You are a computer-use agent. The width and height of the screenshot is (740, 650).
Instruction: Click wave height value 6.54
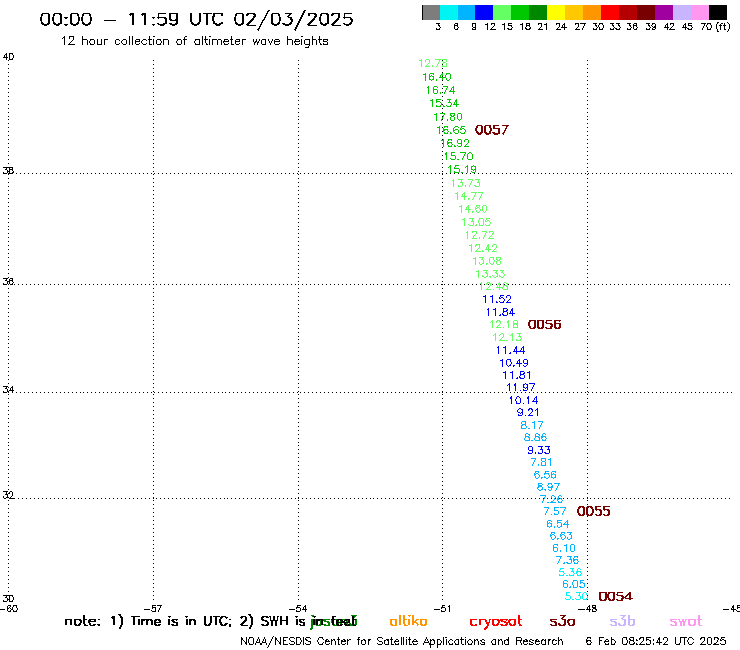click(x=558, y=524)
